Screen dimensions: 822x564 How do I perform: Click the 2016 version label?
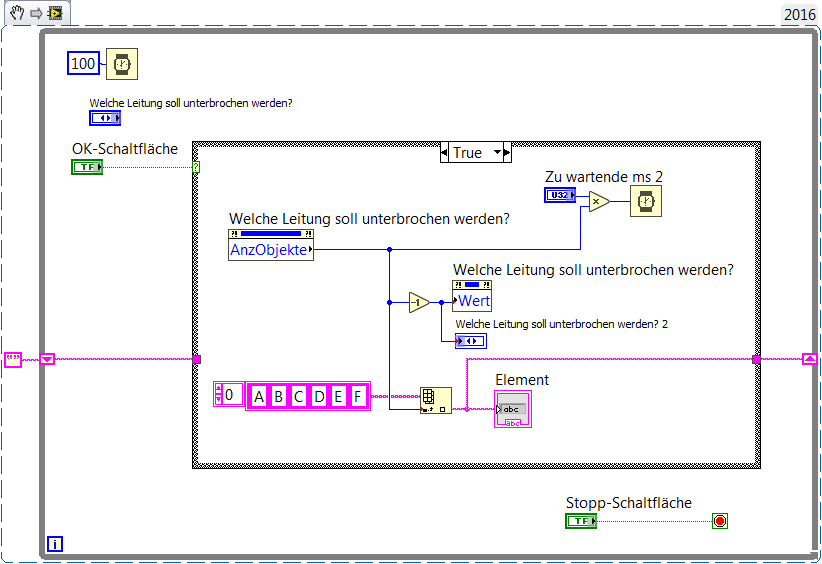point(799,14)
